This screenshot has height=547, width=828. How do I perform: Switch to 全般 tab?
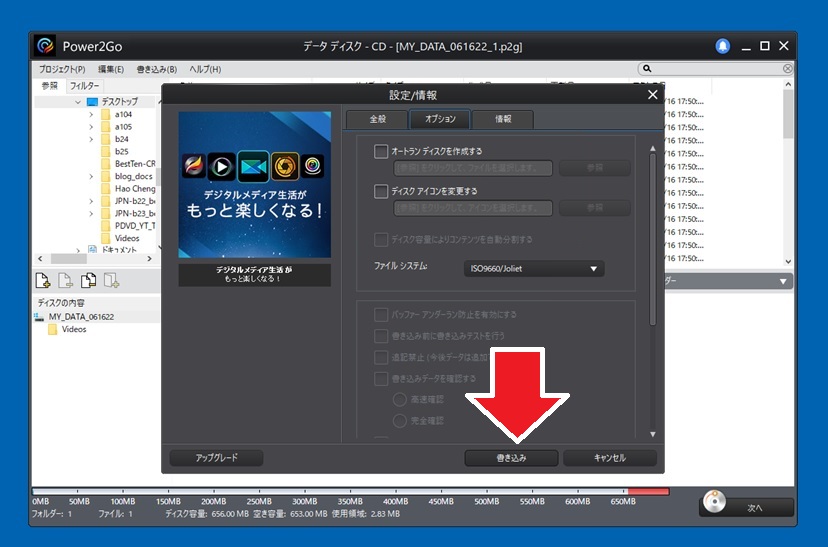click(378, 119)
